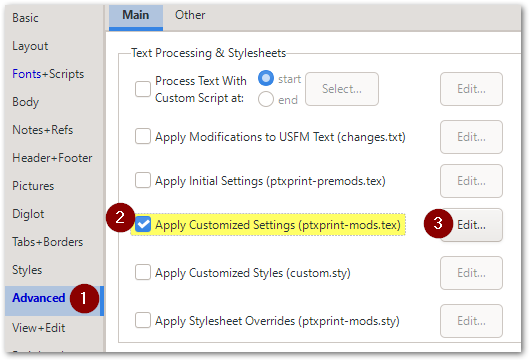Open the Fonts+Scripts section
This screenshot has width=530, height=361.
click(48, 74)
